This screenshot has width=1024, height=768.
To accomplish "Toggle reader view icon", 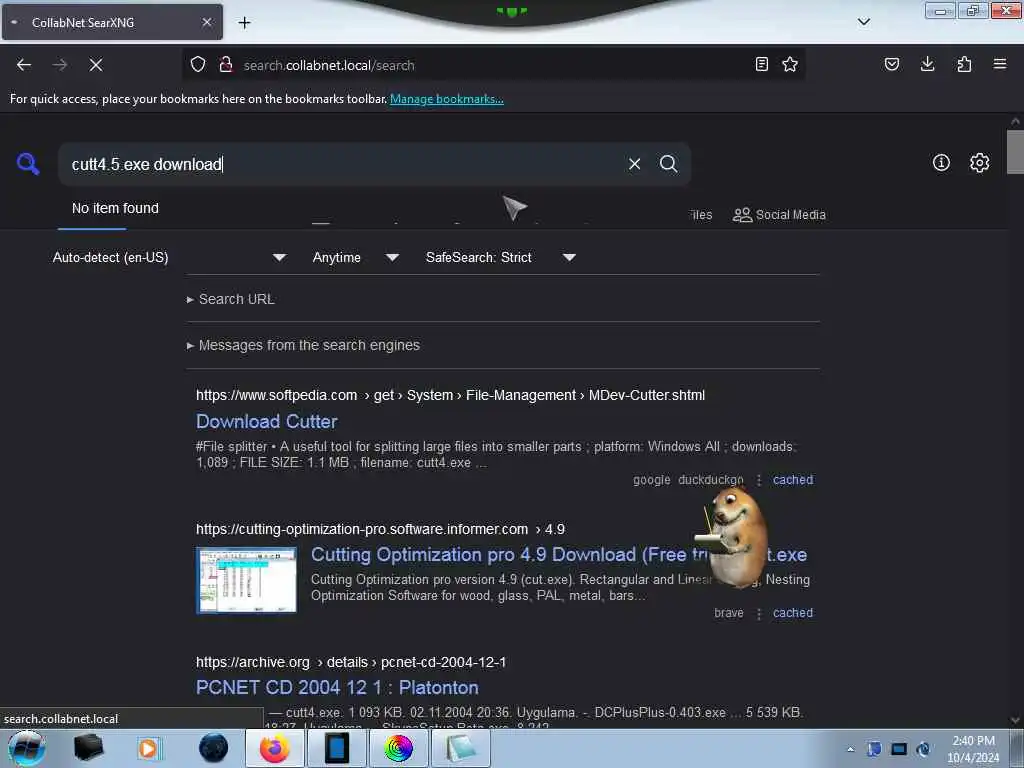I will click(x=761, y=64).
